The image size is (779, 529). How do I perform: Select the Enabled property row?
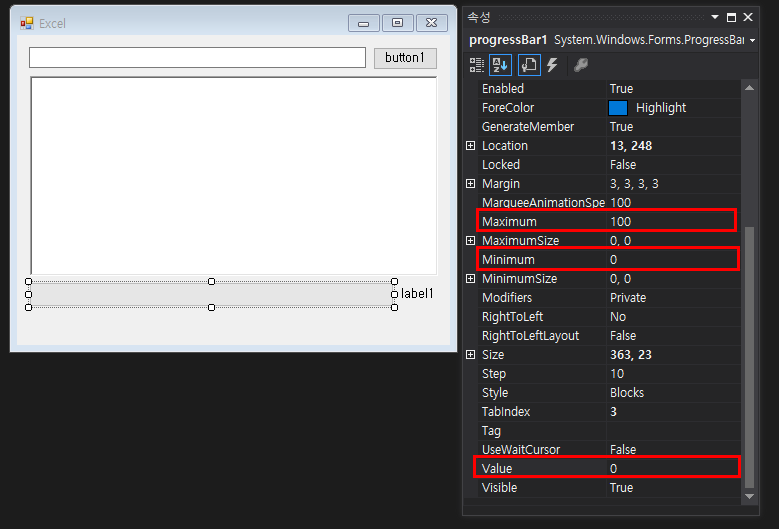(x=609, y=89)
